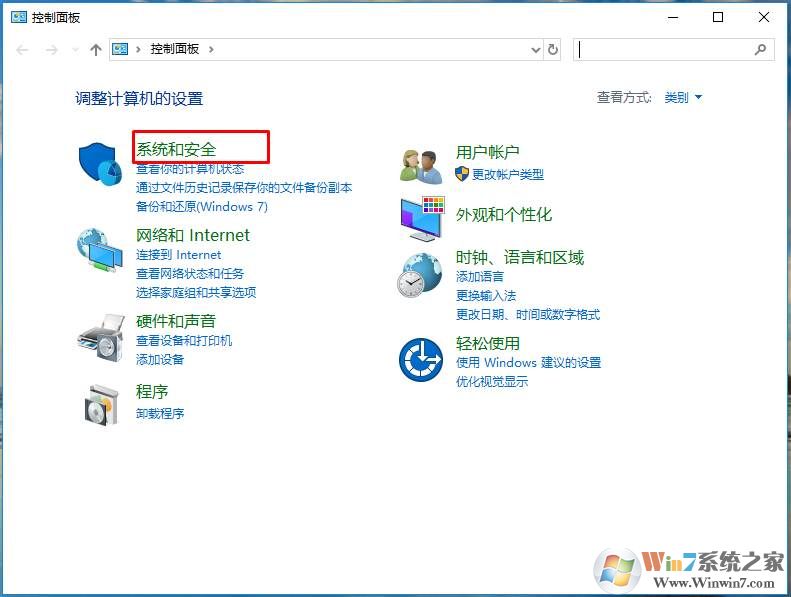Select the 控制面板 breadcrumb item
Screen dimensions: 791x597
click(175, 49)
